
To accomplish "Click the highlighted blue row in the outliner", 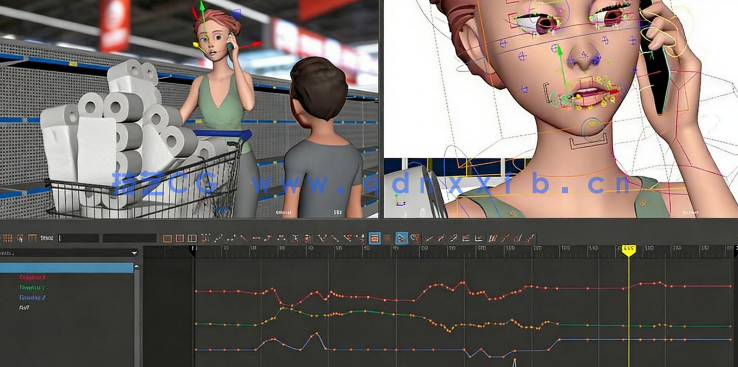I will [66, 268].
